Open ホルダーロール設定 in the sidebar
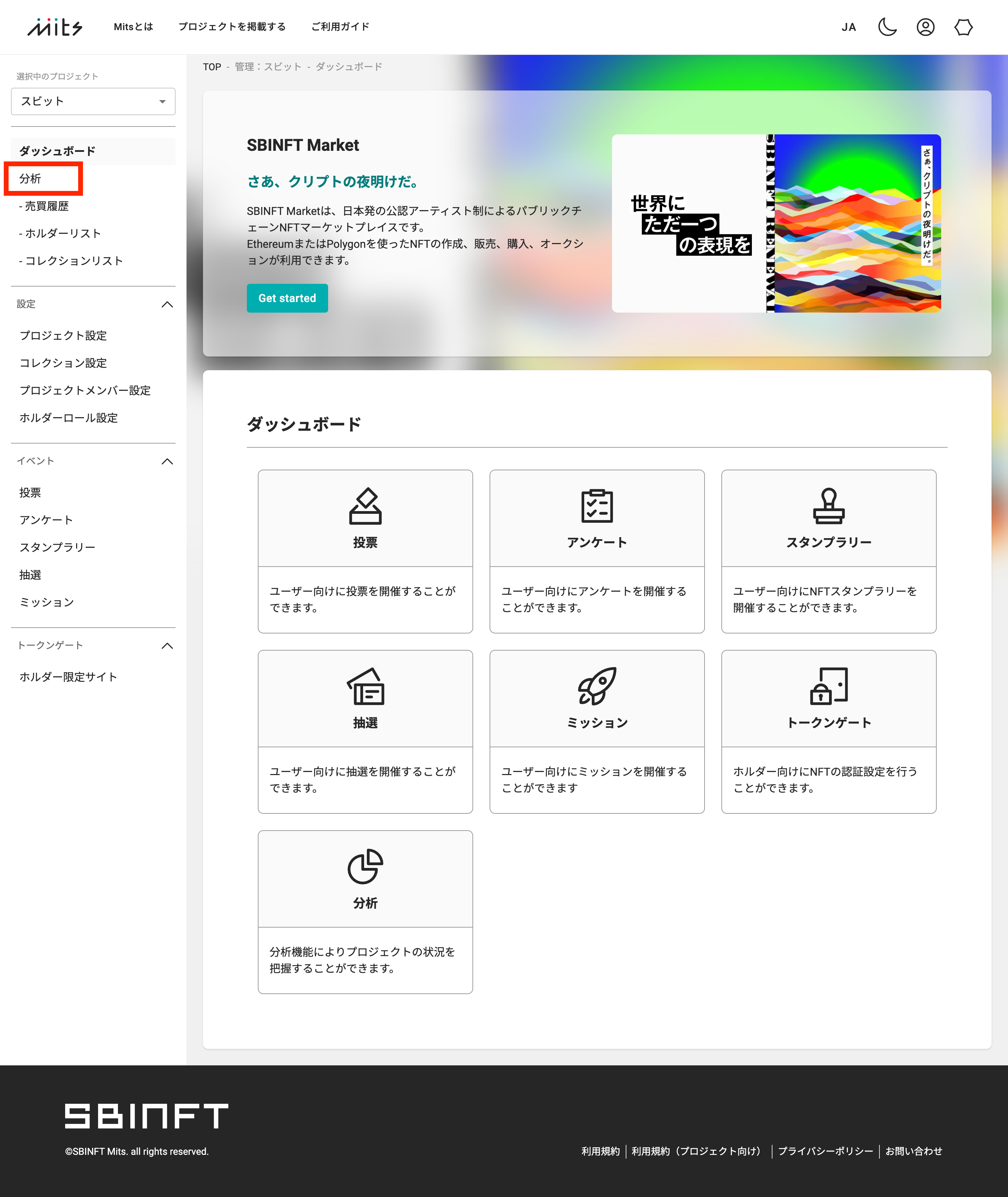 pos(69,418)
